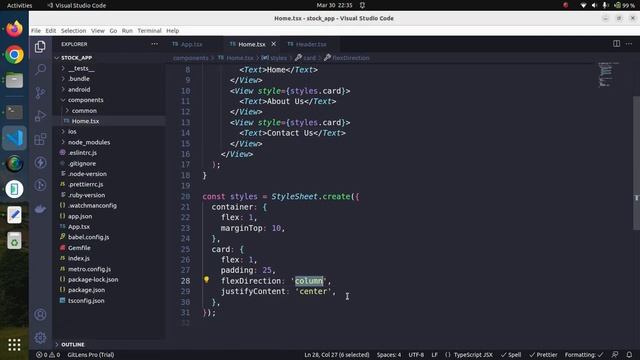Viewport: 640px width, 360px height.
Task: Open tsconfig.json in the explorer
Action: tap(86, 300)
